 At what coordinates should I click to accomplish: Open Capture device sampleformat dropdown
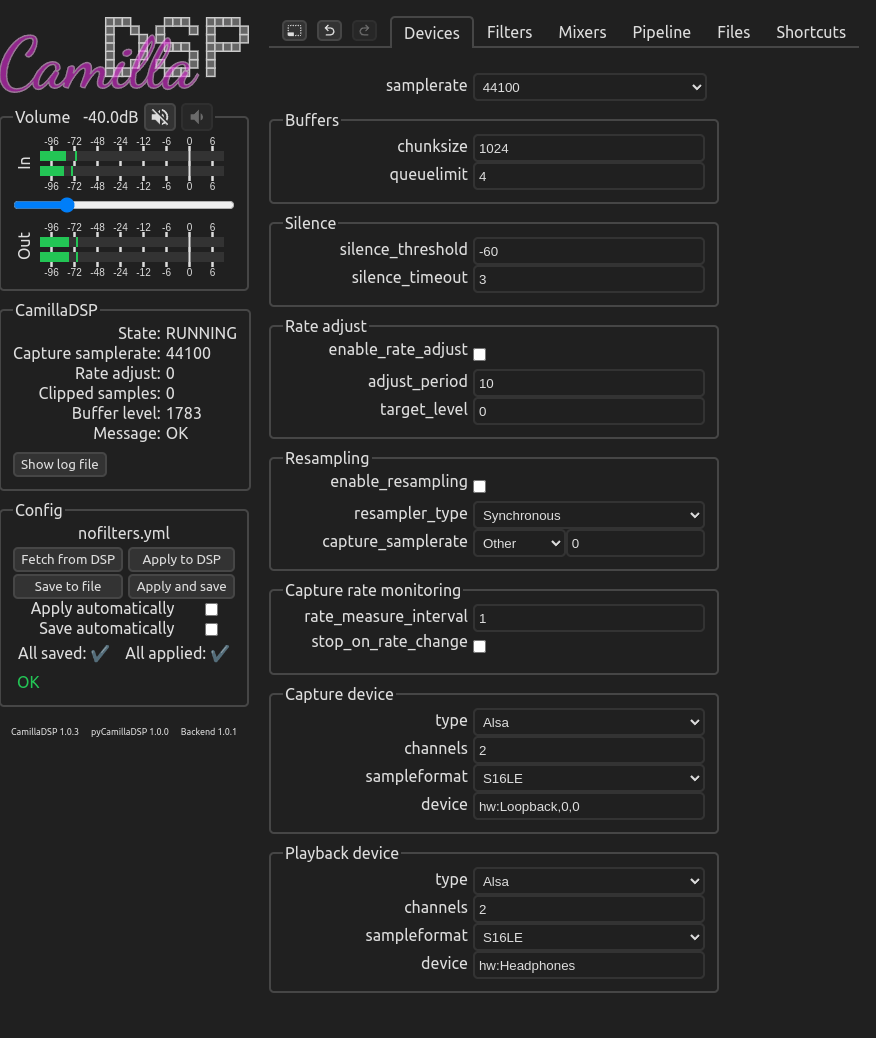tap(589, 778)
